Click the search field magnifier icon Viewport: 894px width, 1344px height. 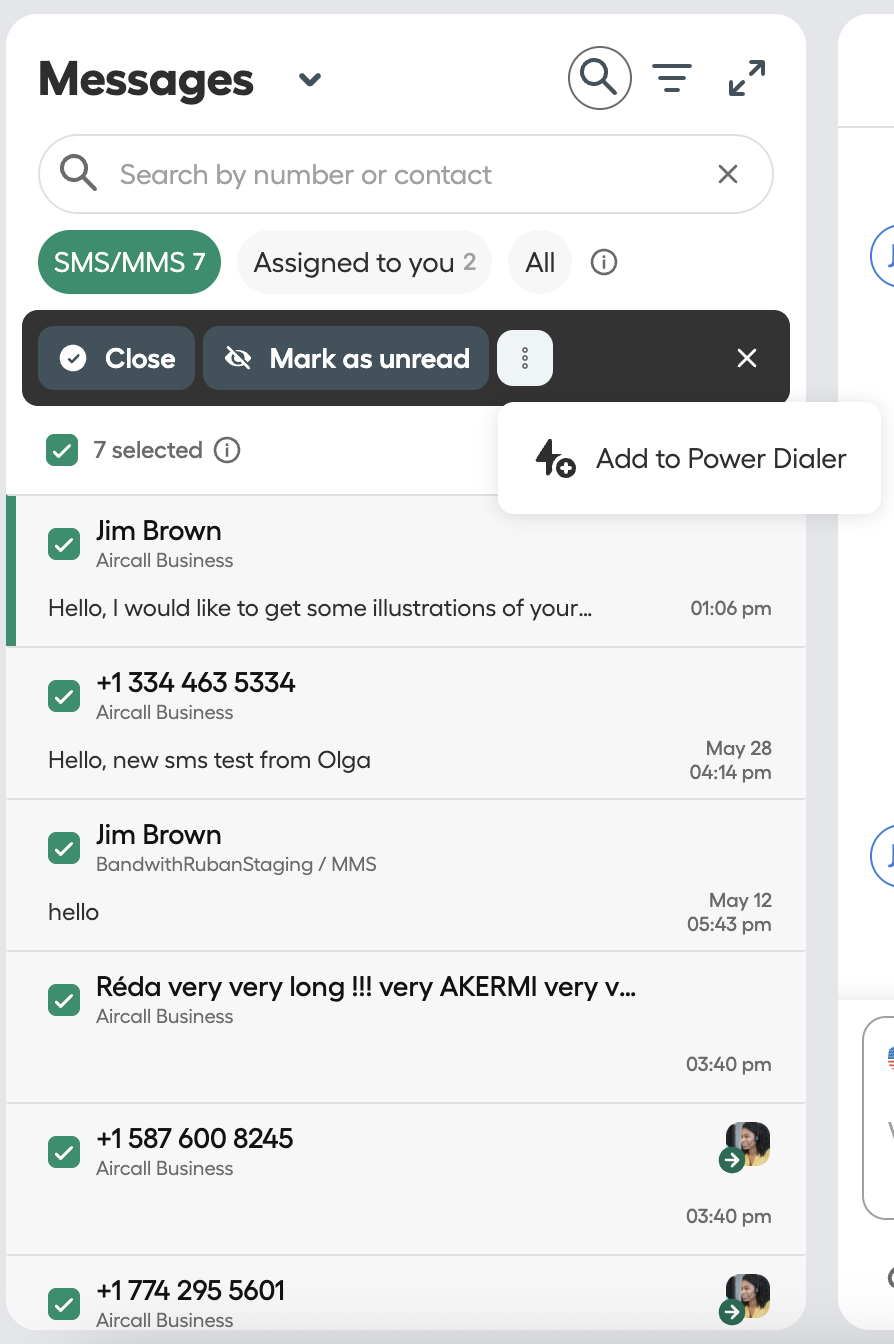click(x=78, y=174)
